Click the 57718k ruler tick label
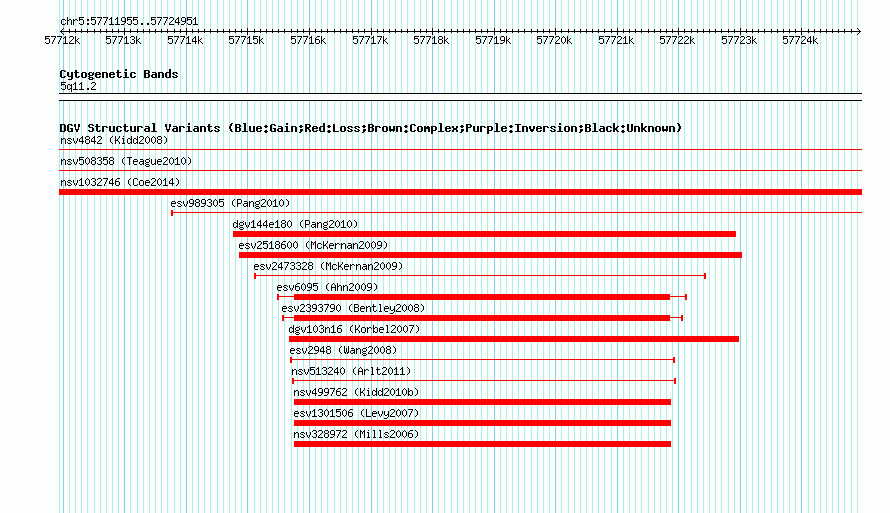Viewport: 890px width, 513px height. [x=431, y=40]
